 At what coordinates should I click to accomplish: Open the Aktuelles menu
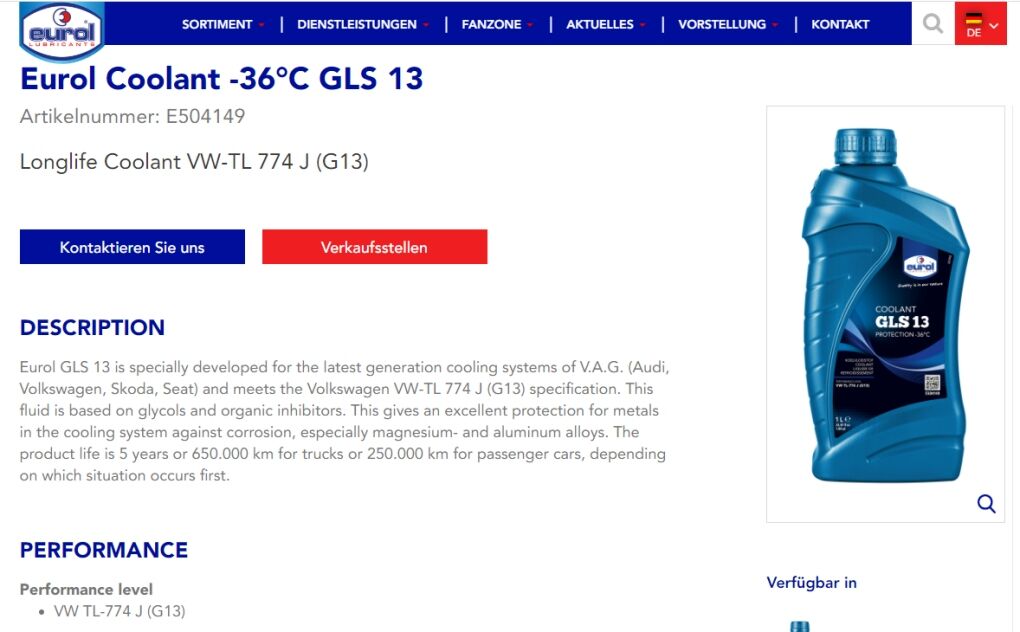click(x=599, y=24)
